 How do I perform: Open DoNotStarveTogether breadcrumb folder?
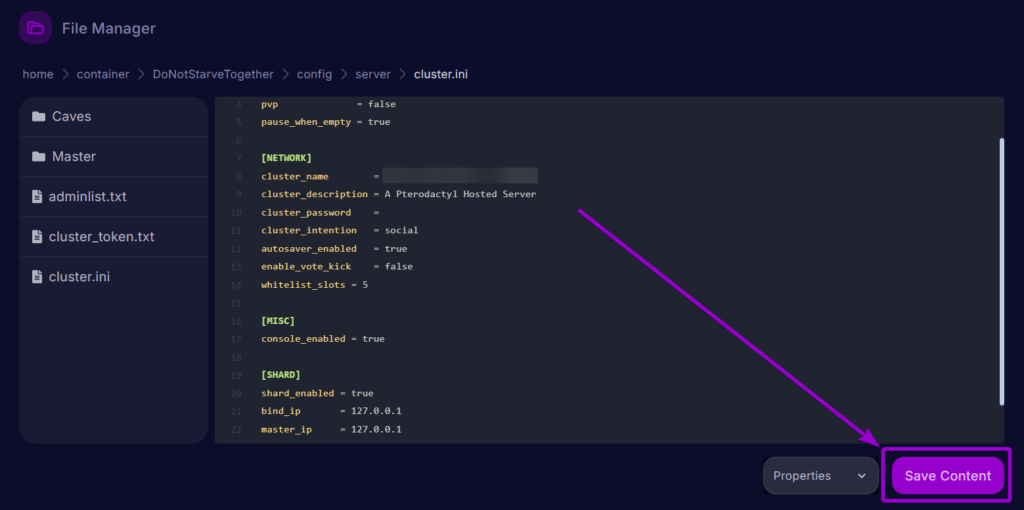pyautogui.click(x=212, y=74)
